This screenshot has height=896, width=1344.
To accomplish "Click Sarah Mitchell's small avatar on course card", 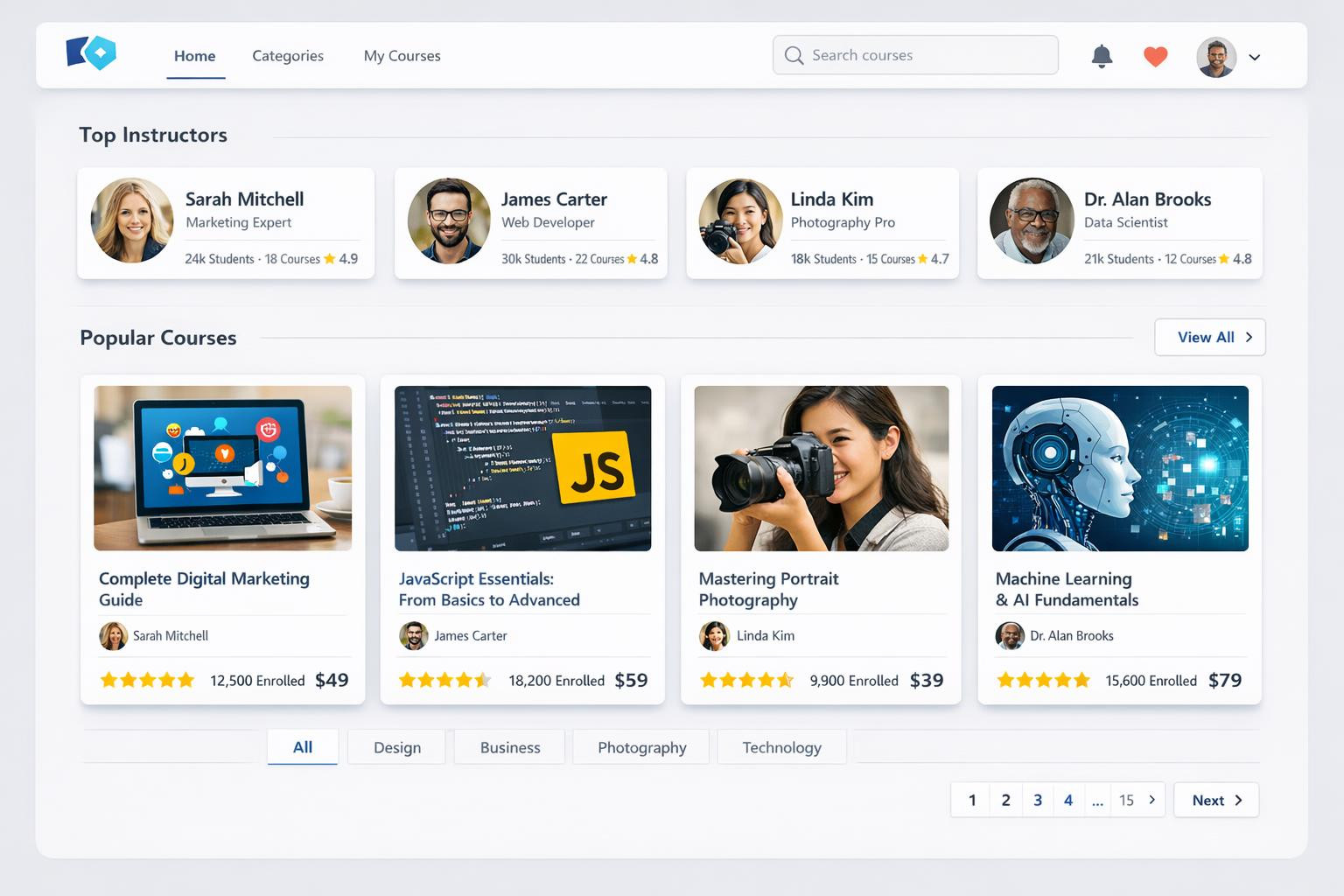I will pos(114,636).
